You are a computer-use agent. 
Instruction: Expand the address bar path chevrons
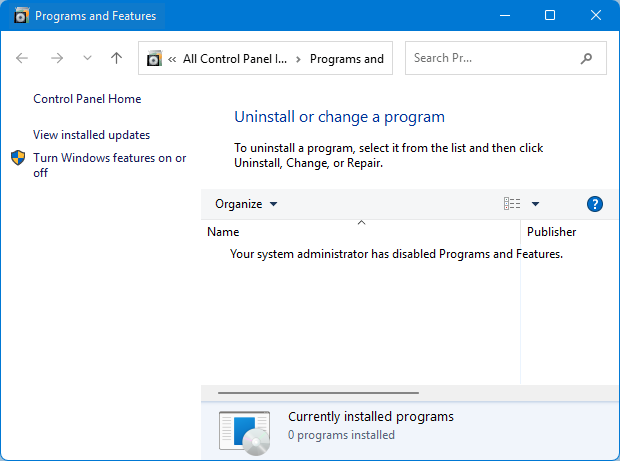coord(172,59)
